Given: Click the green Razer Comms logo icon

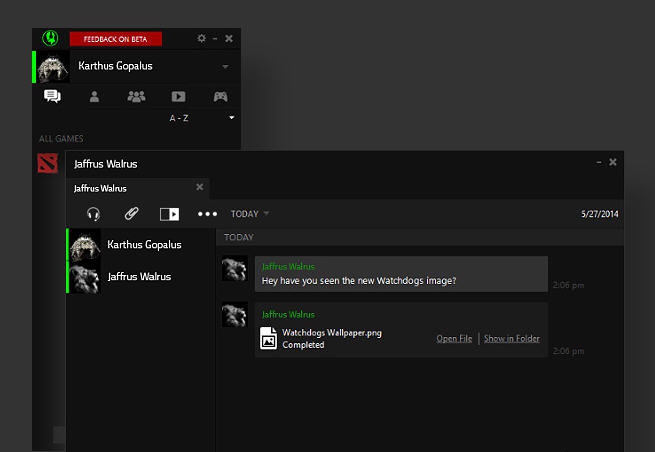Looking at the screenshot, I should click(x=51, y=38).
